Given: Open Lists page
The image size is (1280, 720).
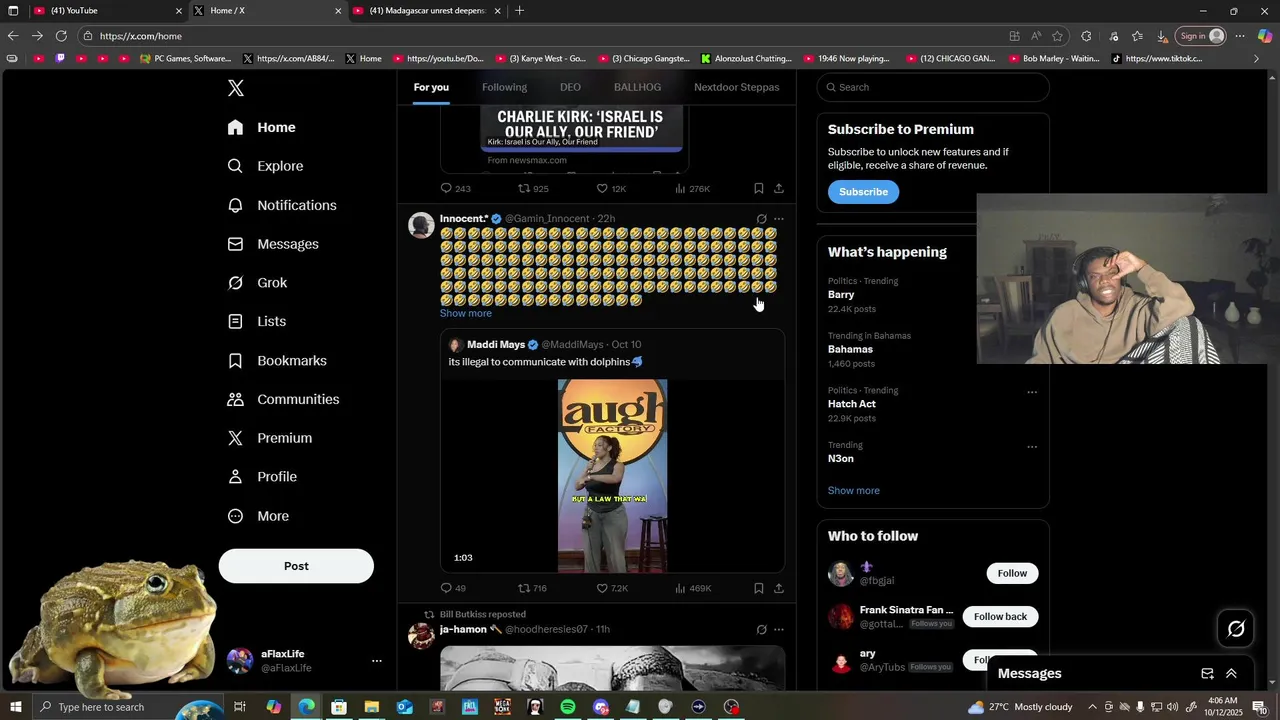Looking at the screenshot, I should (x=257, y=321).
